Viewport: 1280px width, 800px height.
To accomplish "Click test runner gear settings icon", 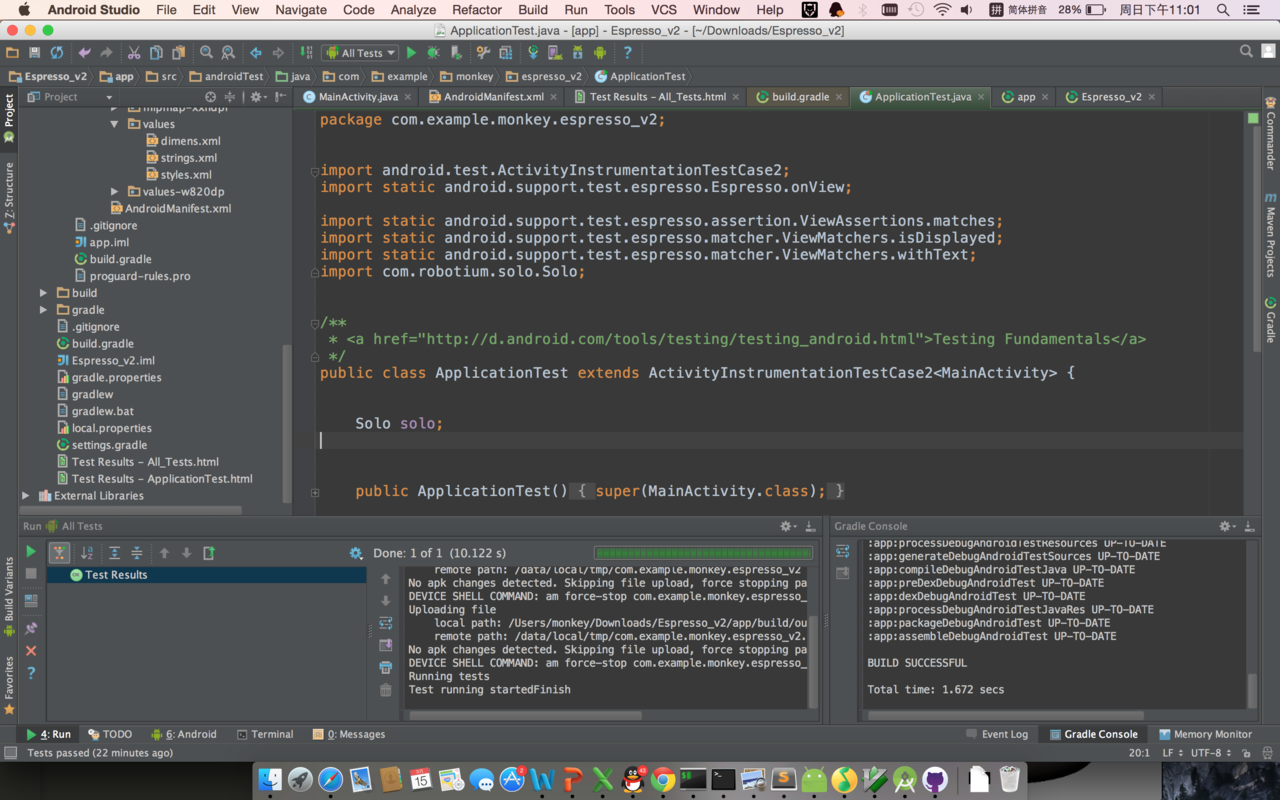I will point(356,553).
